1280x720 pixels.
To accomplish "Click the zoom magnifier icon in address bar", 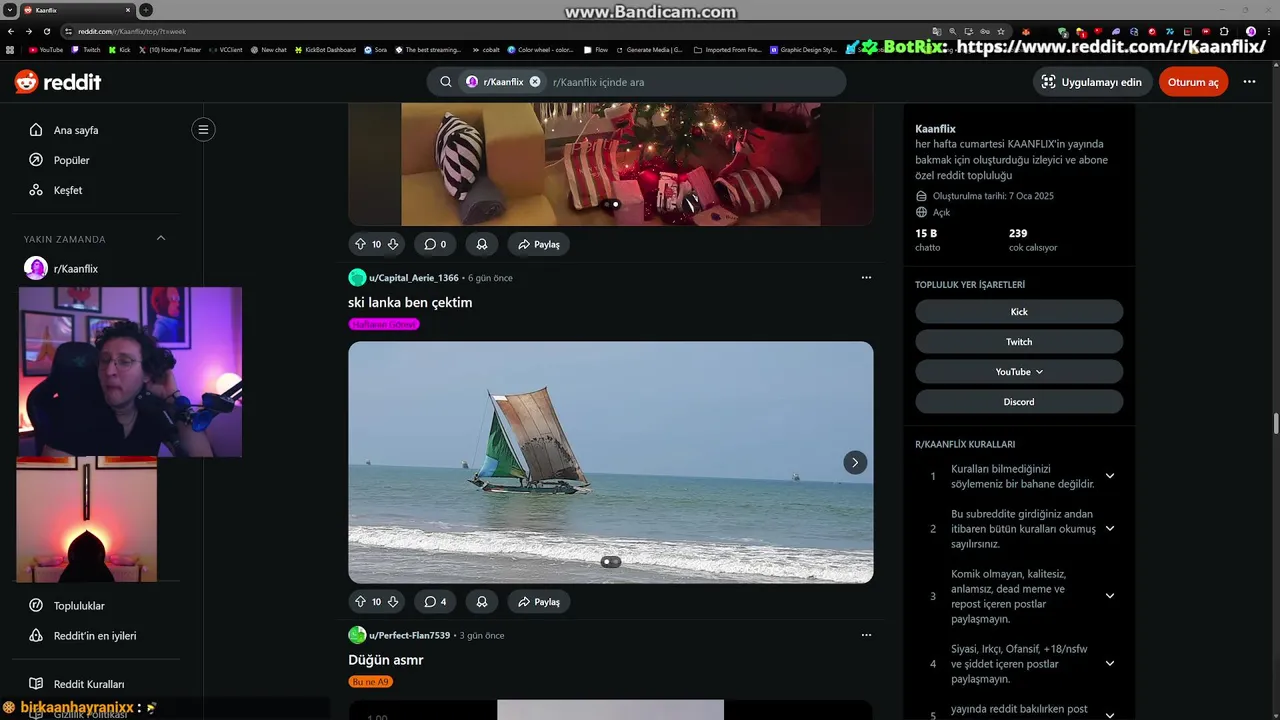I will coord(952,31).
